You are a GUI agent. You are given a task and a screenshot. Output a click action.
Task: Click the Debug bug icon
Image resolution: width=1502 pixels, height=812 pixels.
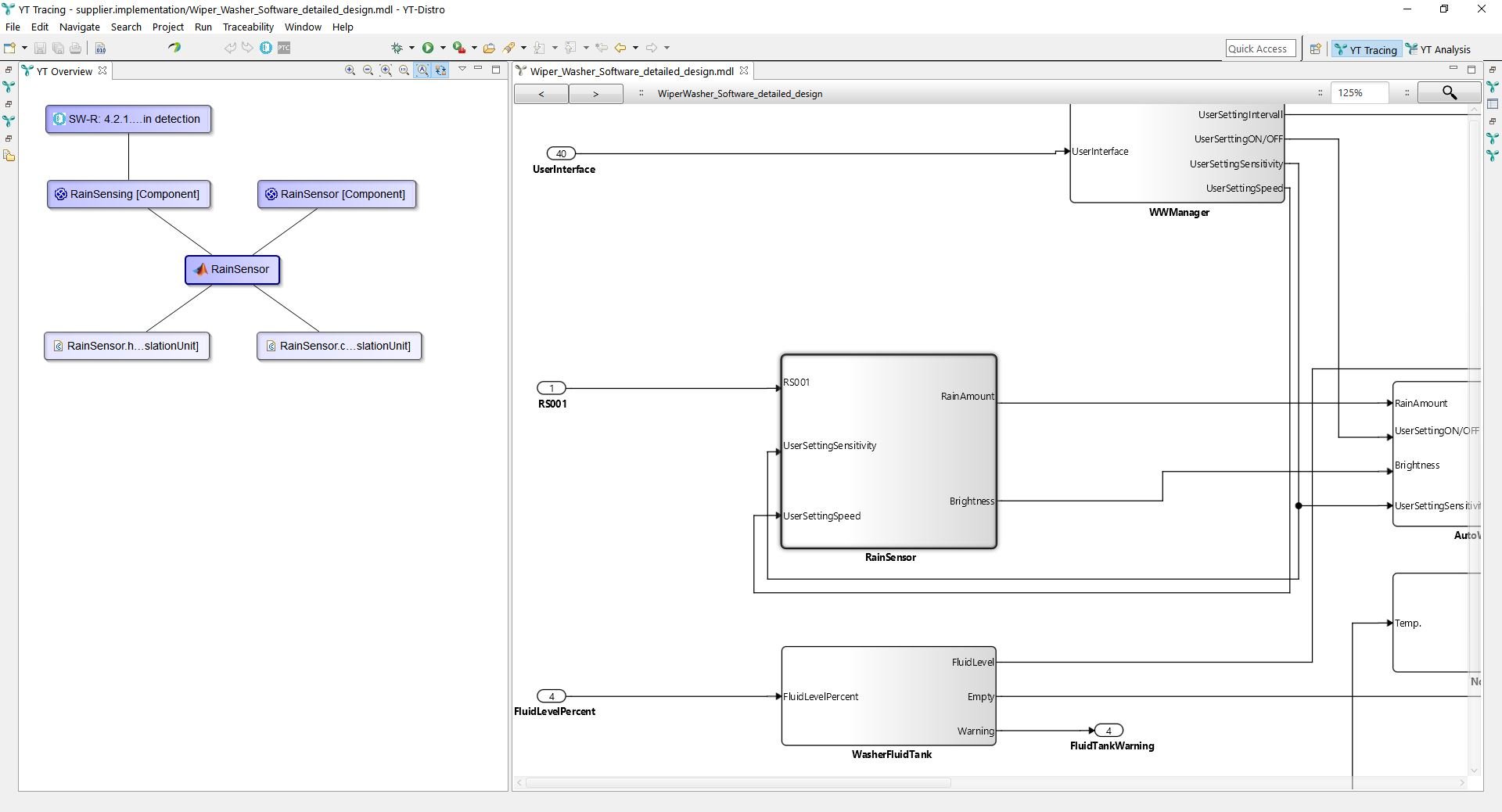pos(397,48)
